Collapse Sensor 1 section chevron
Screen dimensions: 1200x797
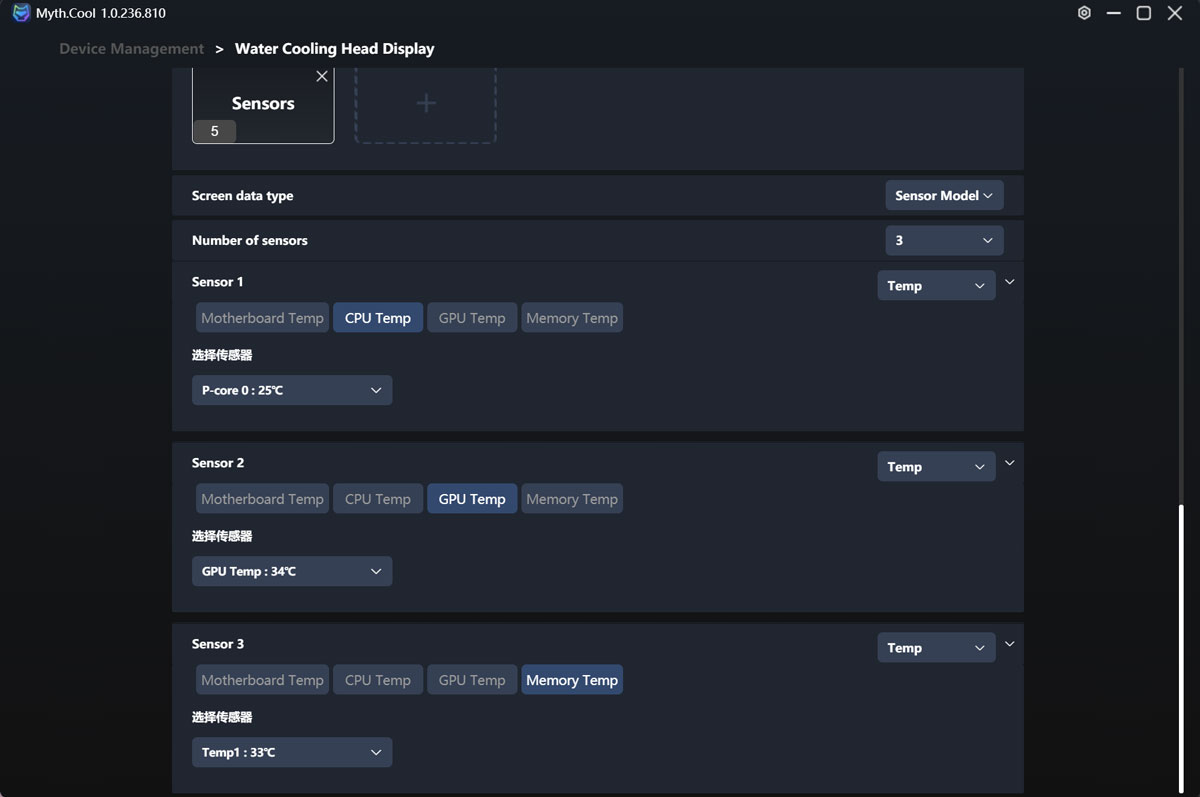pos(1010,282)
